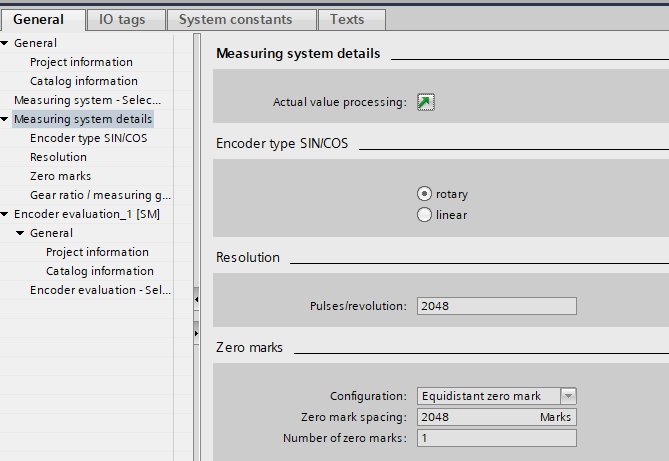Select the linear encoder type

click(424, 214)
